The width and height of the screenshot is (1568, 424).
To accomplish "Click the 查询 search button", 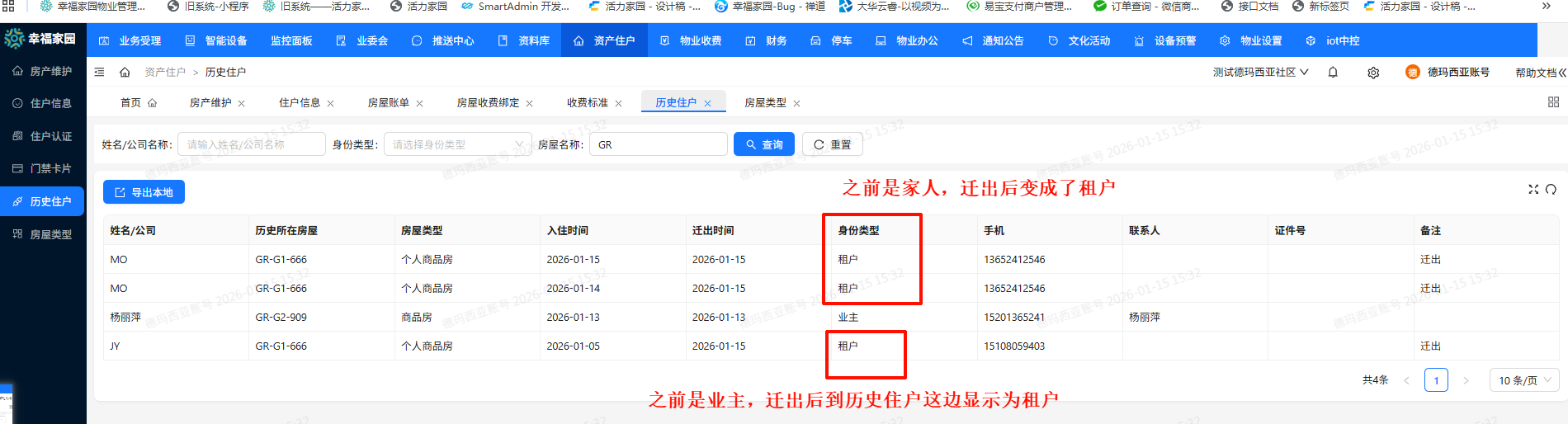I will (x=764, y=144).
